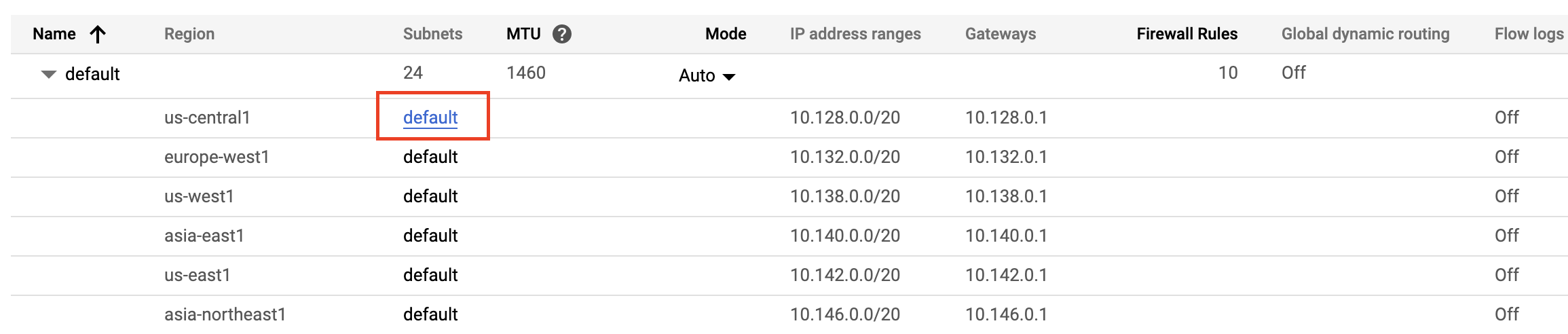Image resolution: width=1568 pixels, height=334 pixels.
Task: Open the us-east1 default subnet
Action: click(x=430, y=275)
